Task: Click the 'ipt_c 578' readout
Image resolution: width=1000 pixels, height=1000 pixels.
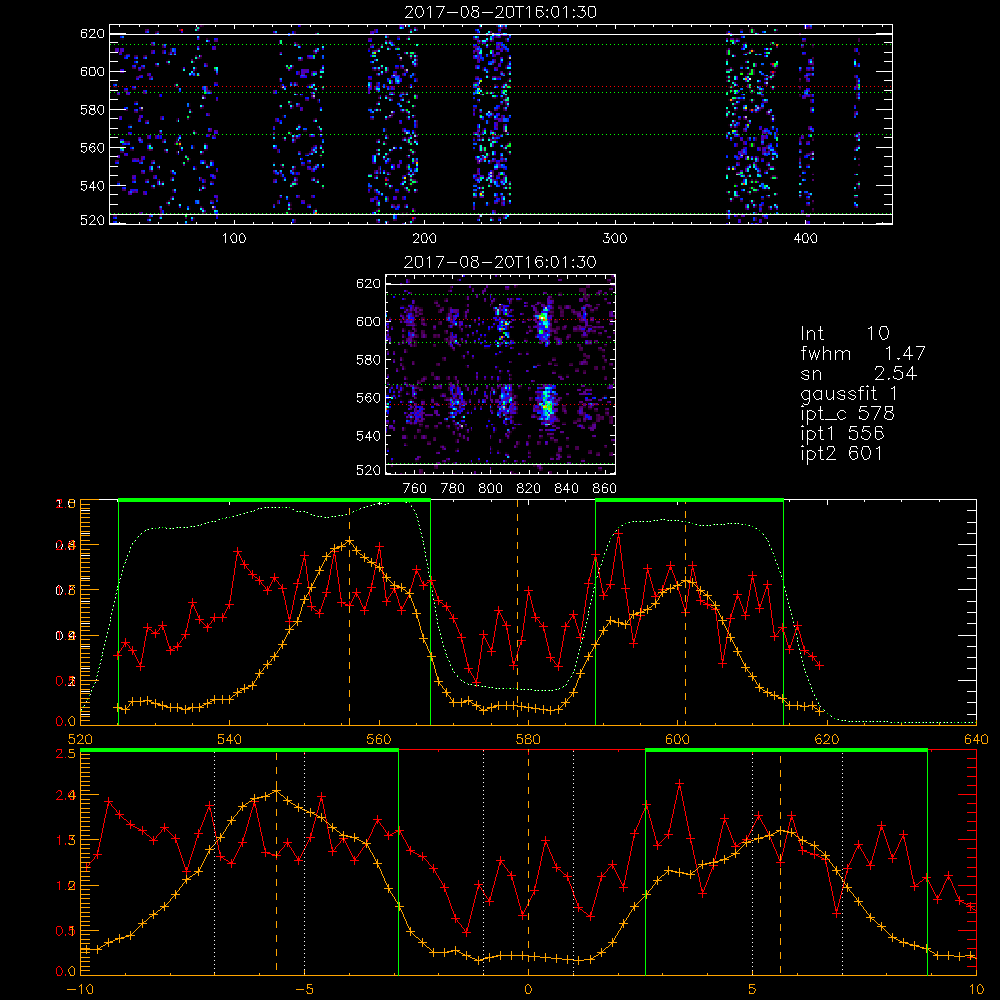Action: coord(848,414)
